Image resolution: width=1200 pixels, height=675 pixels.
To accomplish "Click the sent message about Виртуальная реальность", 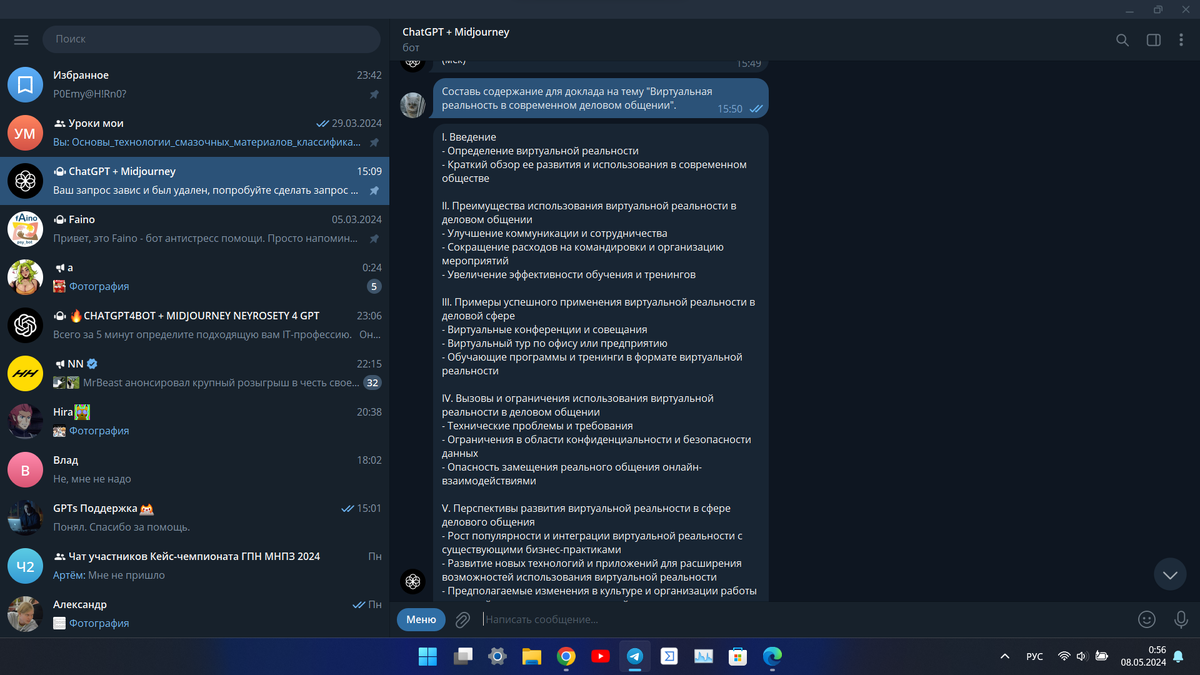I will (601, 98).
